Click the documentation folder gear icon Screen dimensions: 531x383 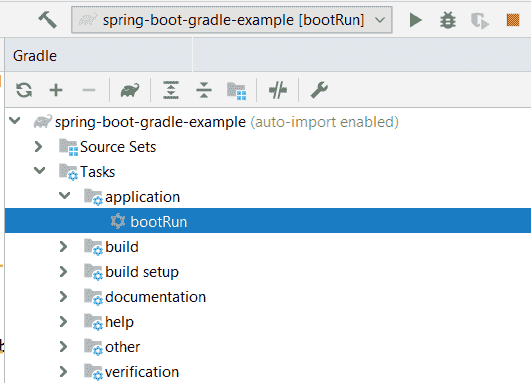click(93, 297)
